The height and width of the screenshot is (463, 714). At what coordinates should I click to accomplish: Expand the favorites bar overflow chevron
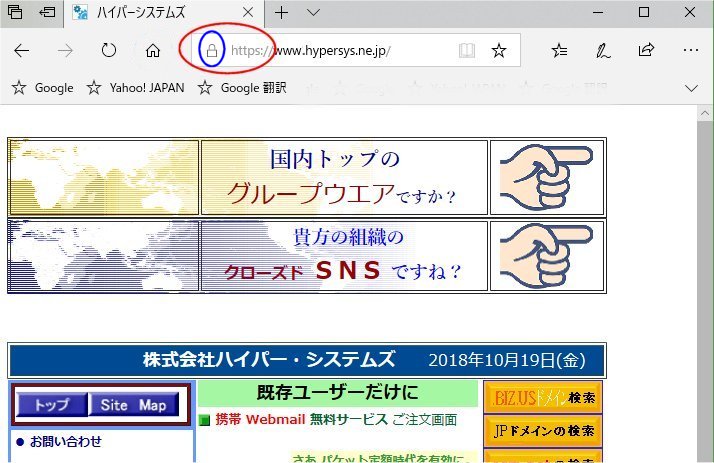[x=691, y=88]
